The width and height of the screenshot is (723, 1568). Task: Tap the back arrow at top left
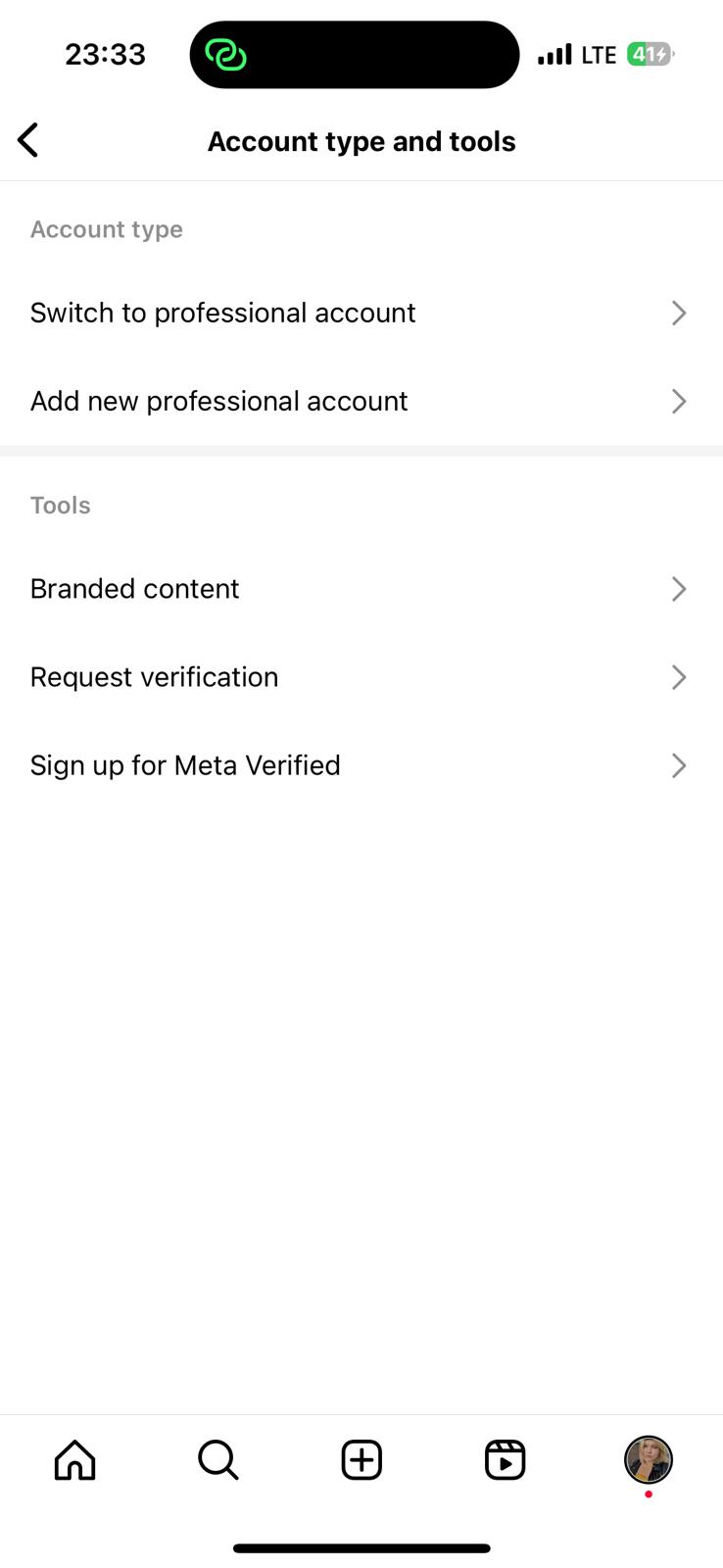[26, 139]
